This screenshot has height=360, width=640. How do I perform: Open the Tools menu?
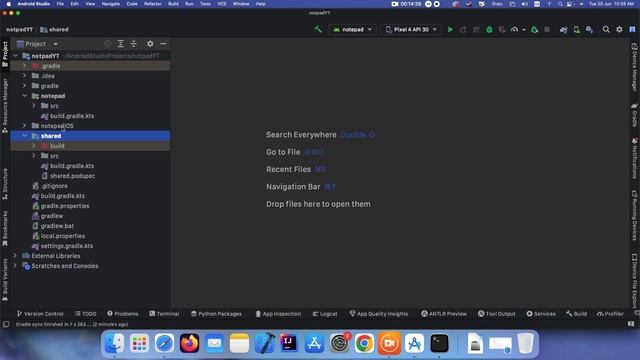click(x=205, y=4)
